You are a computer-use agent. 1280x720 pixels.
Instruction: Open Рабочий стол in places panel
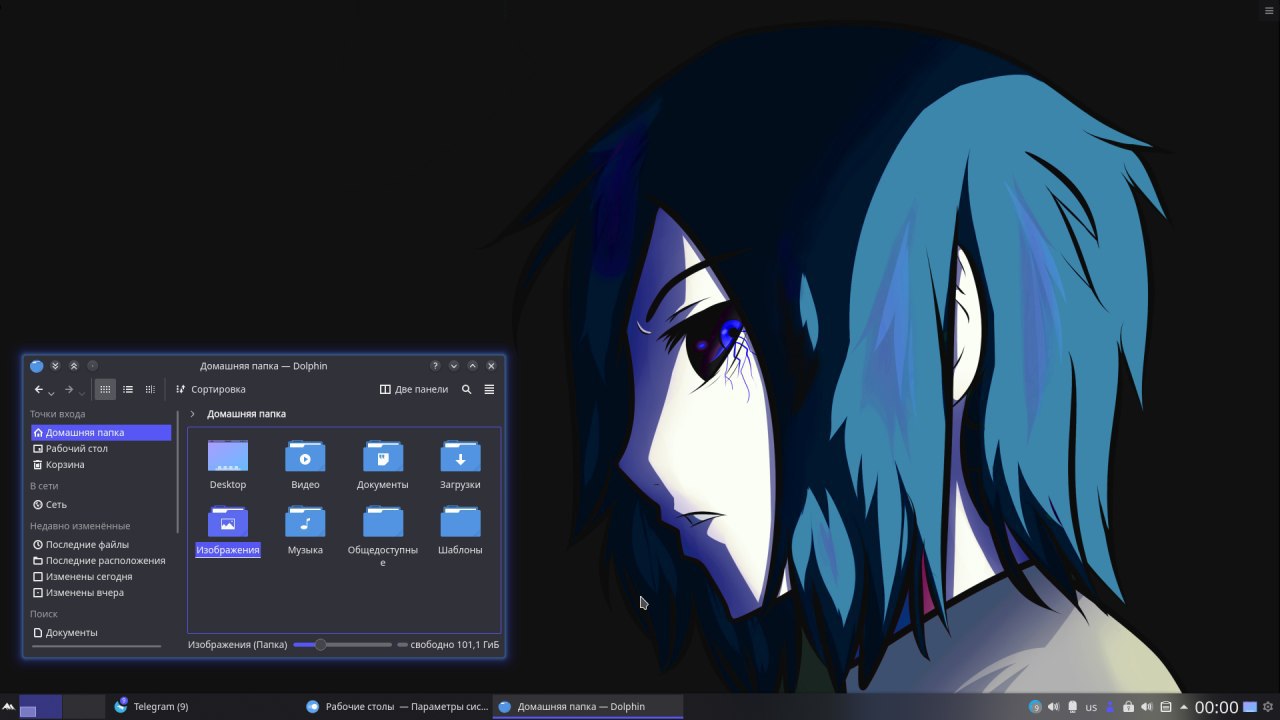(101, 449)
